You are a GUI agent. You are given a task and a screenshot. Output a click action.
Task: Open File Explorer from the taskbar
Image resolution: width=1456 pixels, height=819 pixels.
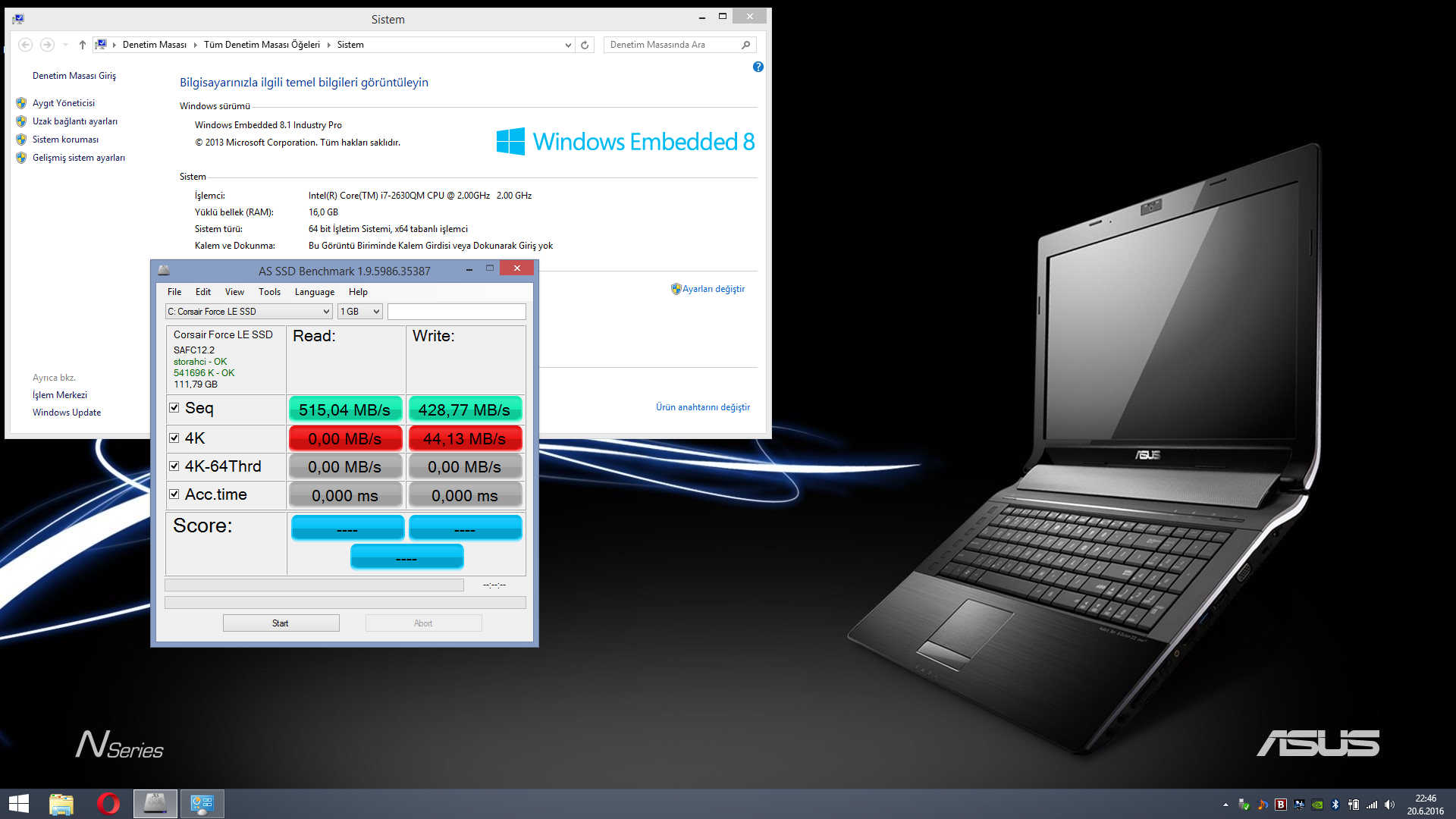[61, 804]
